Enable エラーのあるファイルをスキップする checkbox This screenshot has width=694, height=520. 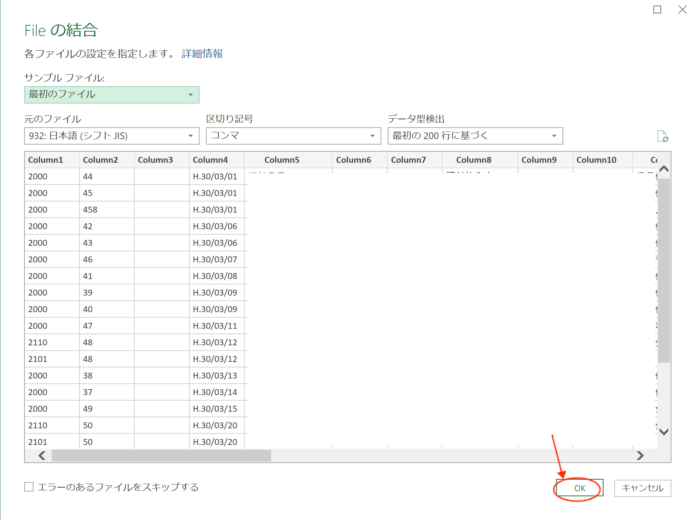(30, 487)
